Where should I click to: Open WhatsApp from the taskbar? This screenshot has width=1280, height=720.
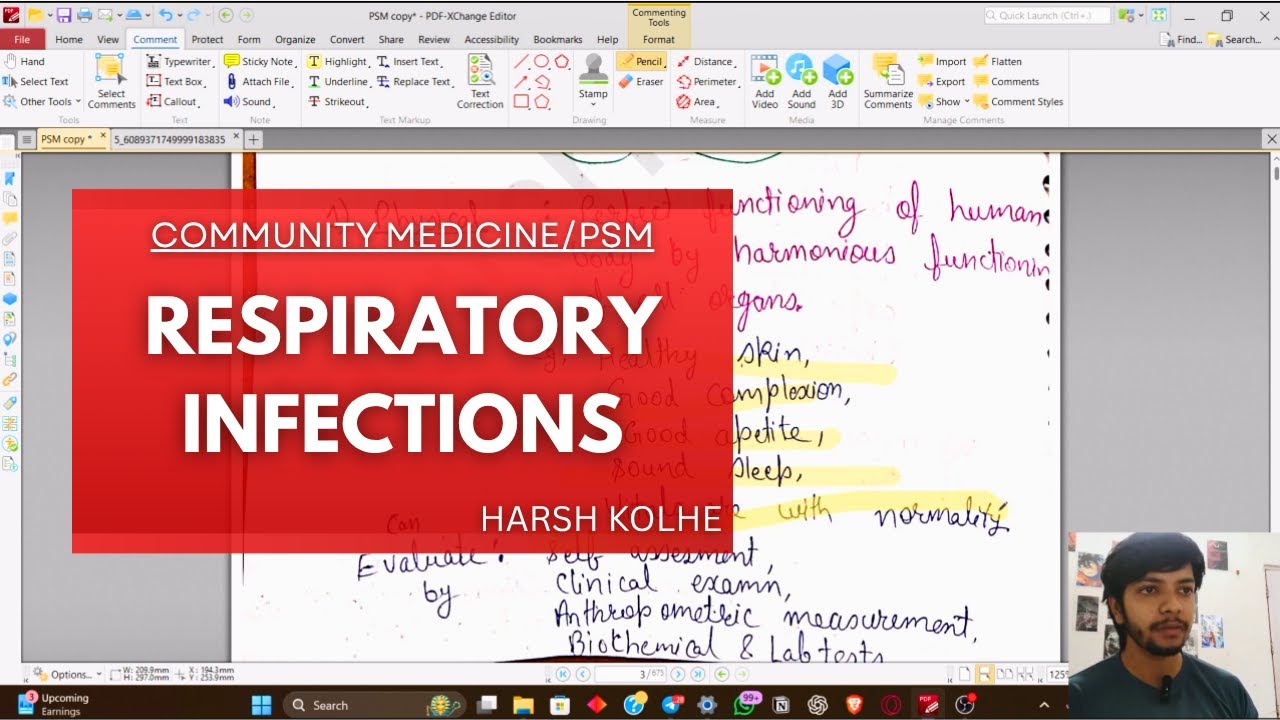coord(745,705)
